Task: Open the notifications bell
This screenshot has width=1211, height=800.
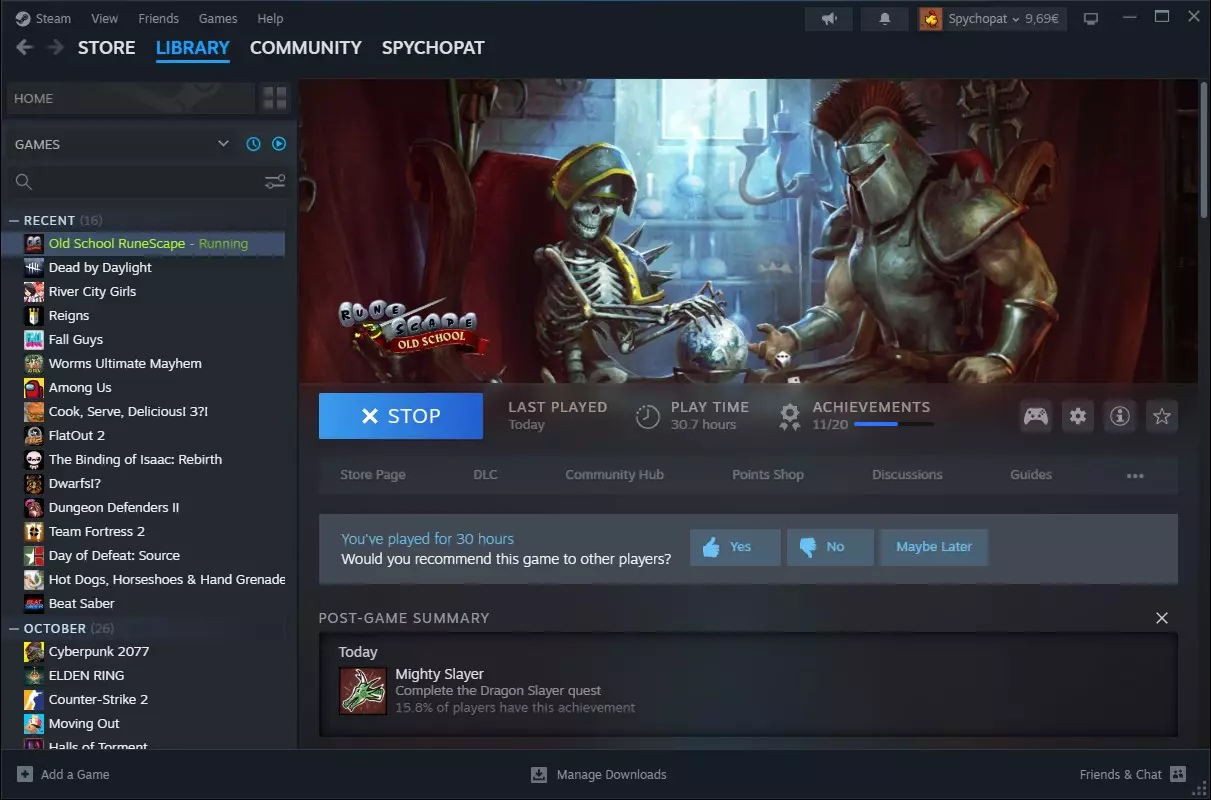Action: (885, 19)
